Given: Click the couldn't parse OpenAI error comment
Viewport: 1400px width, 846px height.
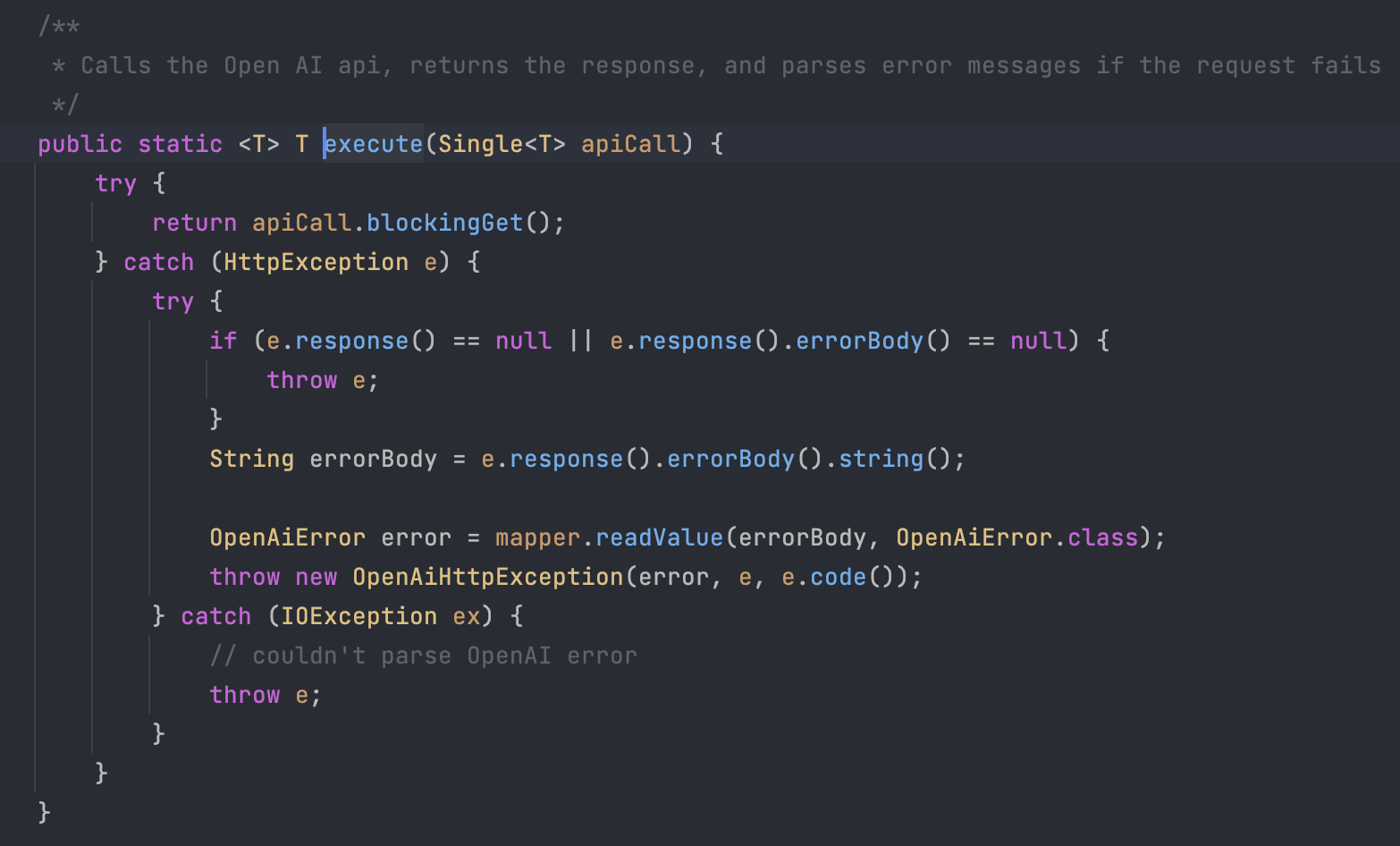Looking at the screenshot, I should click(424, 656).
